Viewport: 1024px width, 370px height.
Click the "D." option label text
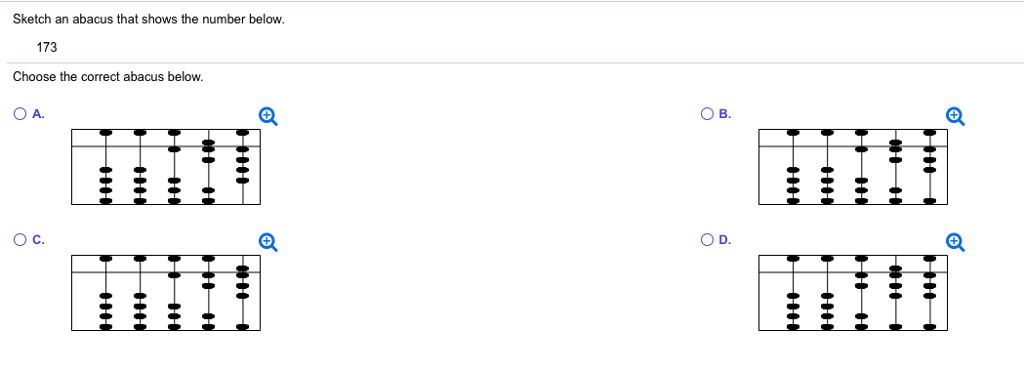point(726,240)
